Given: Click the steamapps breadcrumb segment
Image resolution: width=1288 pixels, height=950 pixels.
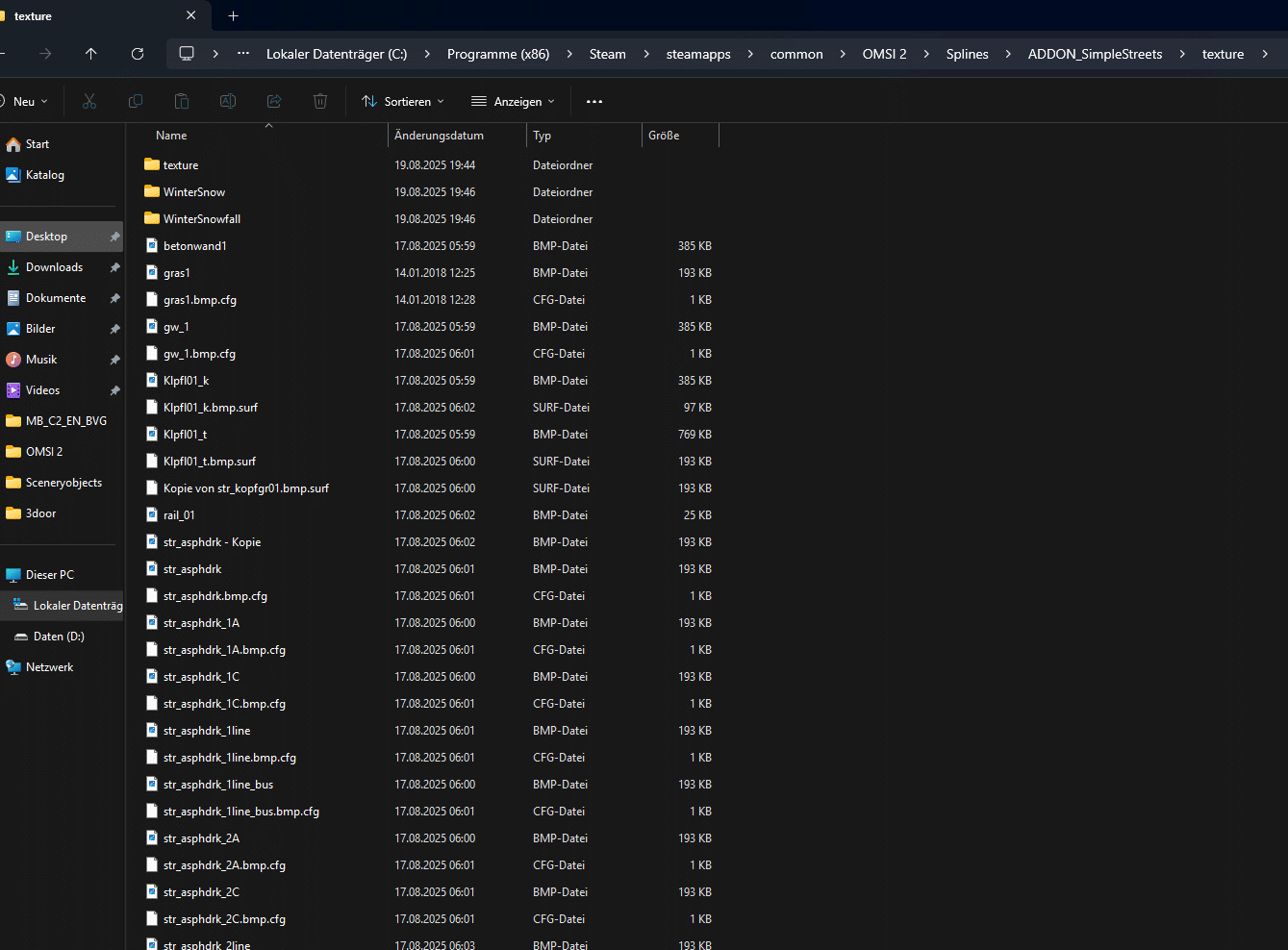Looking at the screenshot, I should click(698, 54).
